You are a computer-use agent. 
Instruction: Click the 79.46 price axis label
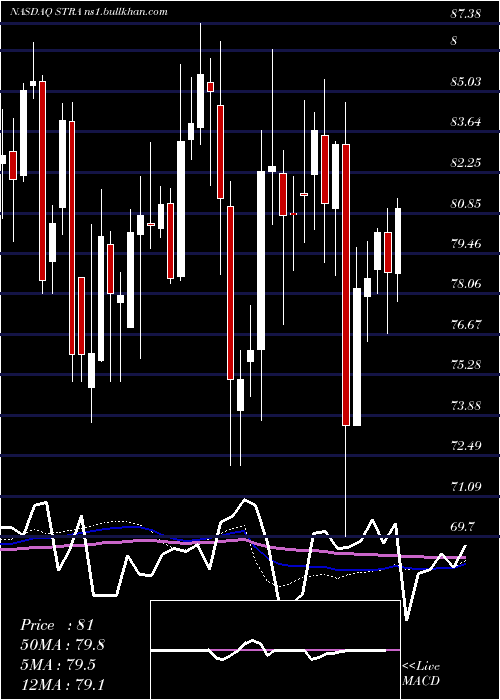click(466, 244)
